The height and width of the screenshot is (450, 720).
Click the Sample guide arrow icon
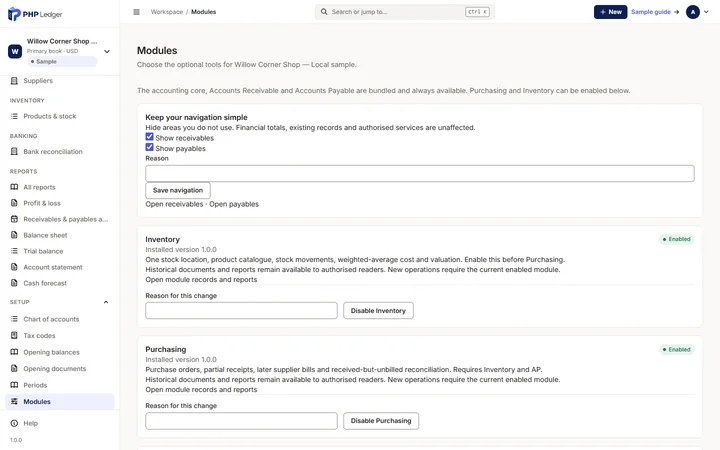click(x=676, y=12)
